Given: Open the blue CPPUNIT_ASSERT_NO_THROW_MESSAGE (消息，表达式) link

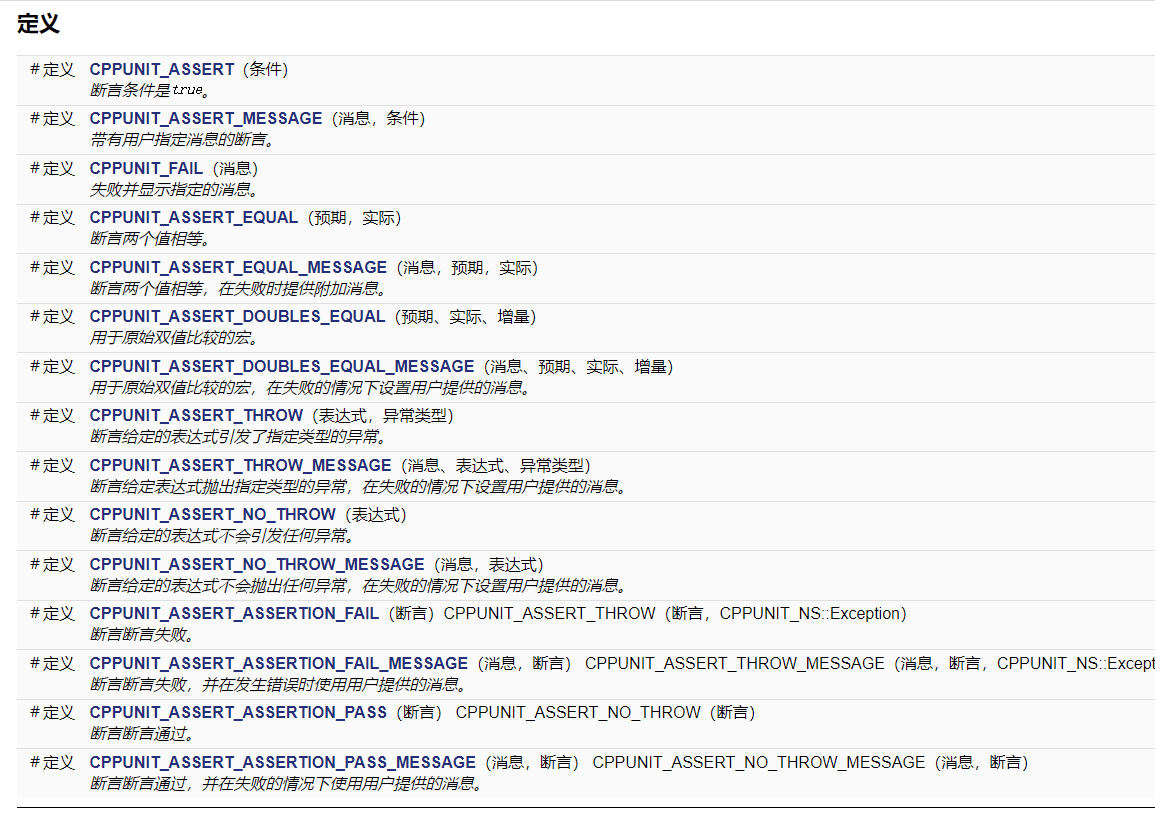Looking at the screenshot, I should coord(256,564).
